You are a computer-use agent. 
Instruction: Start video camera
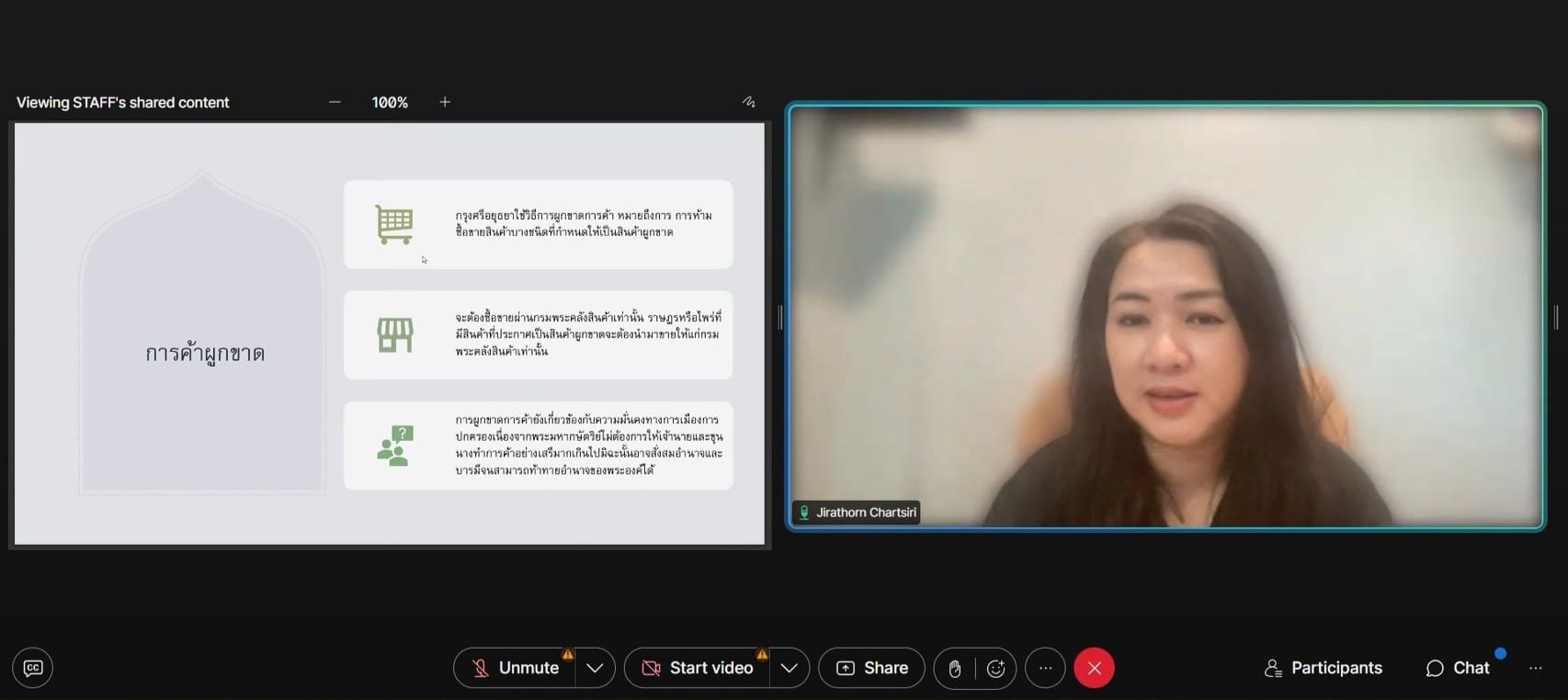tap(698, 668)
